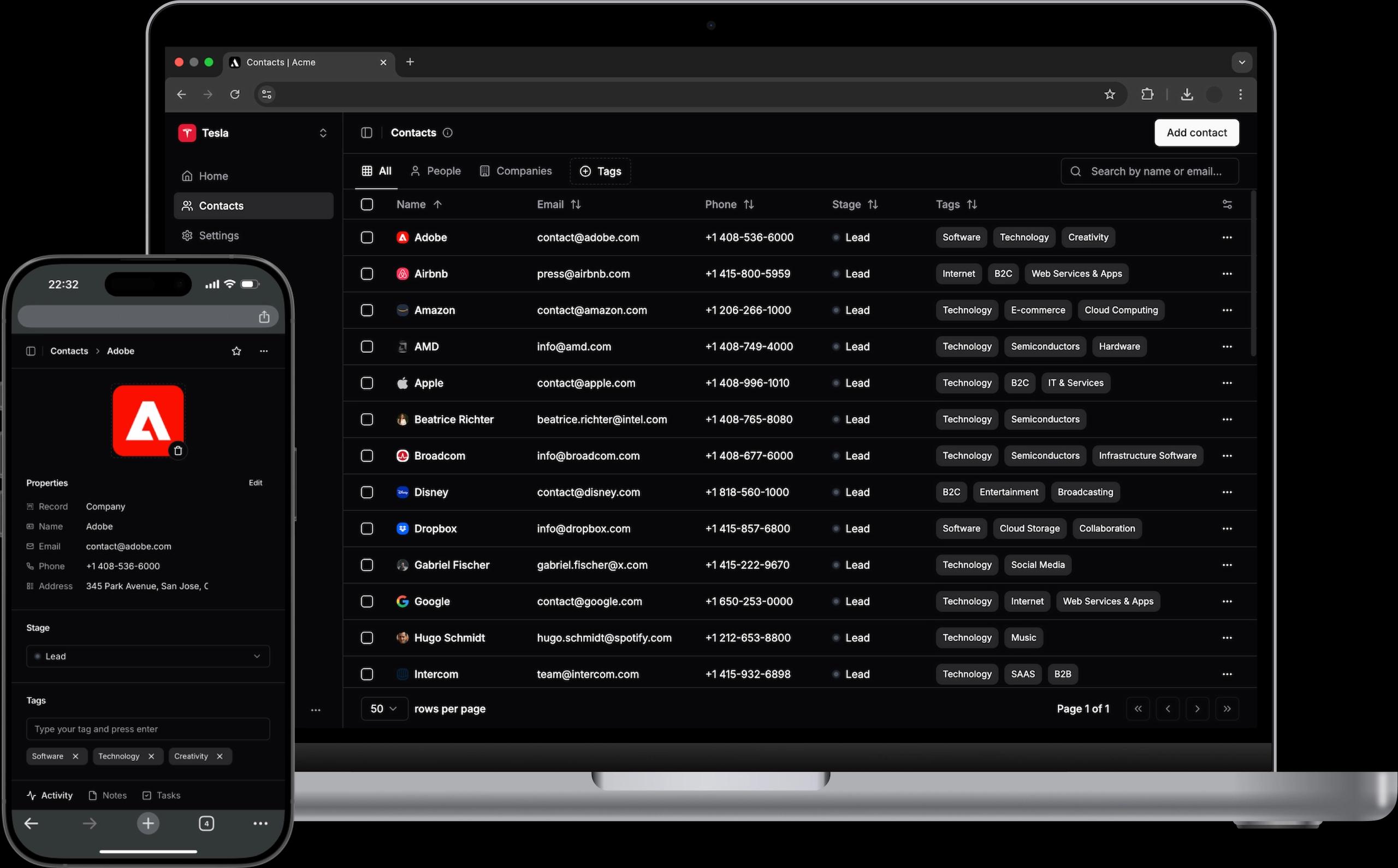This screenshot has height=868, width=1398.
Task: Expand the rows per page dropdown showing 50
Action: (384, 708)
